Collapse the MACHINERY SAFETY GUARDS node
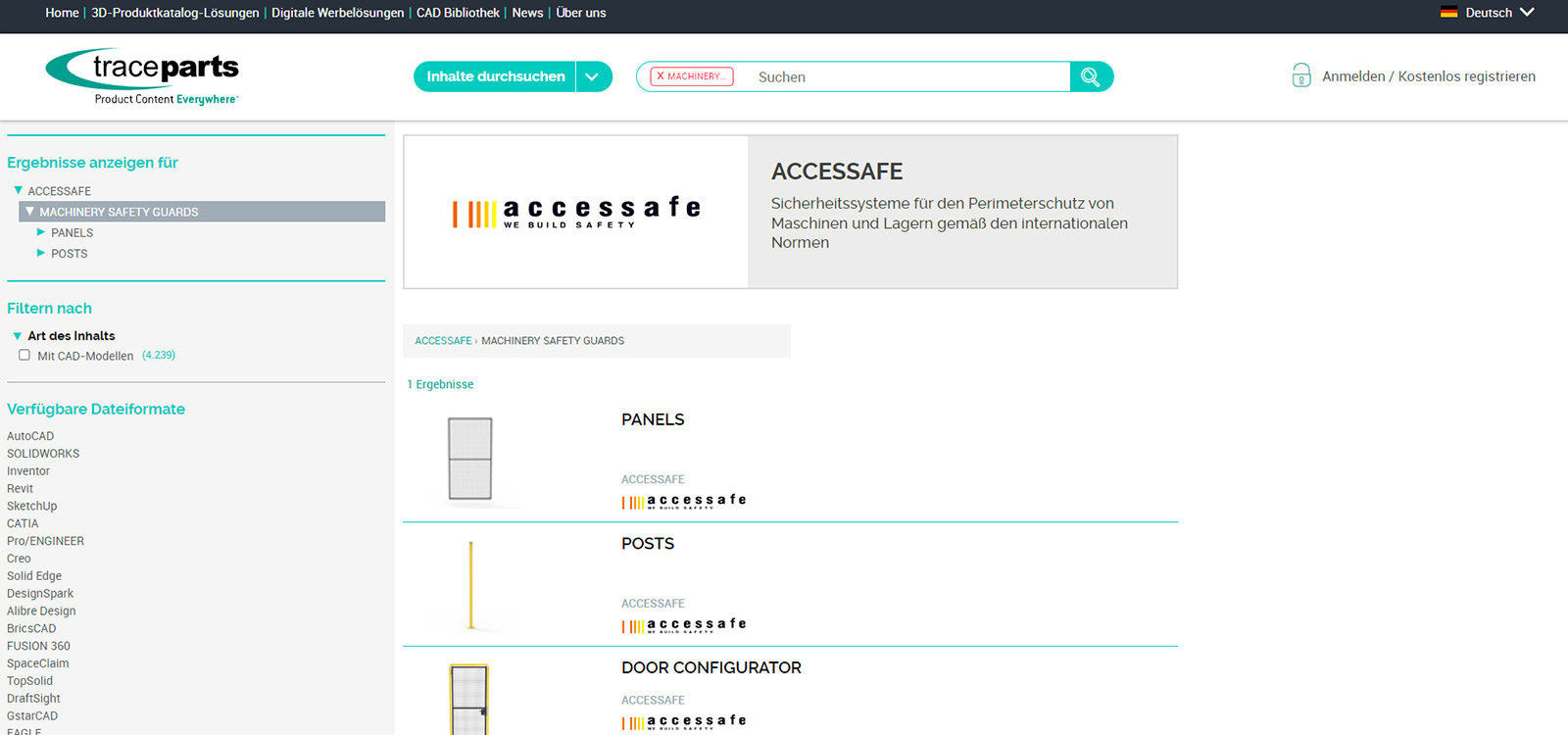 (29, 211)
